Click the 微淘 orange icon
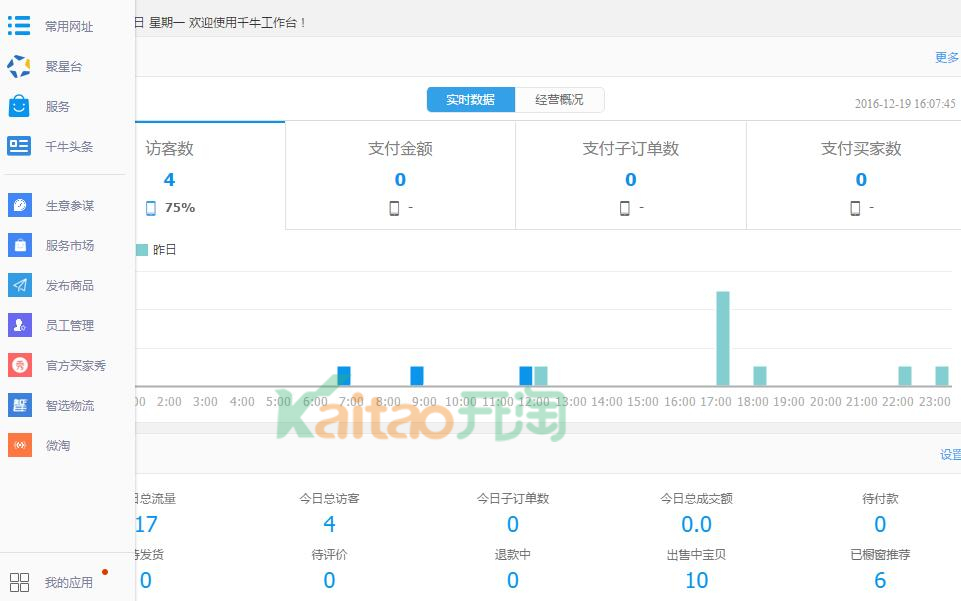 click(x=19, y=445)
